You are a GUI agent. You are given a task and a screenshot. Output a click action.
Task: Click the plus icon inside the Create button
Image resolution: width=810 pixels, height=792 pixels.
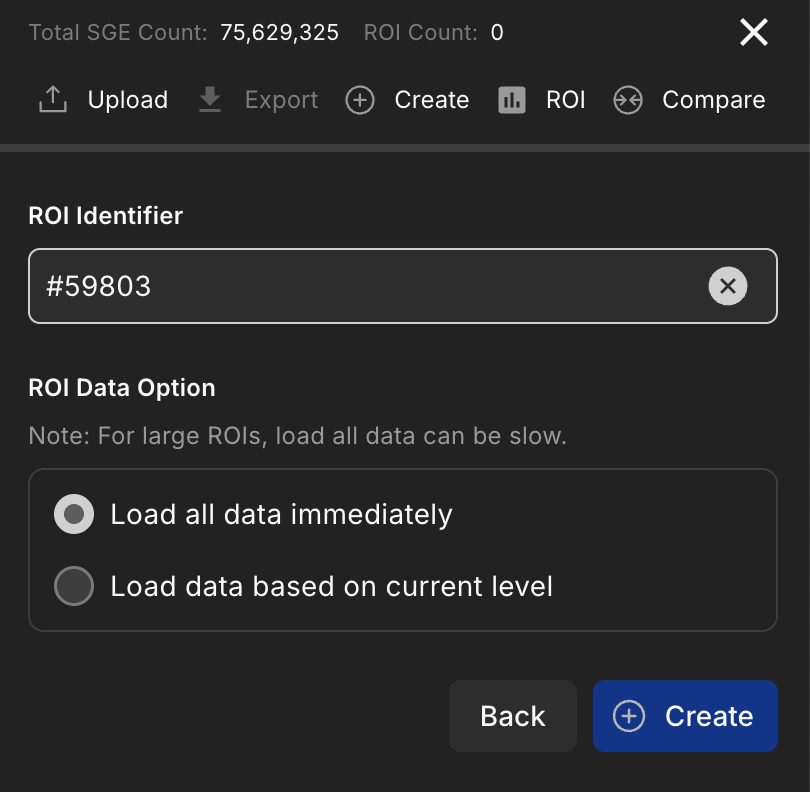coord(628,716)
